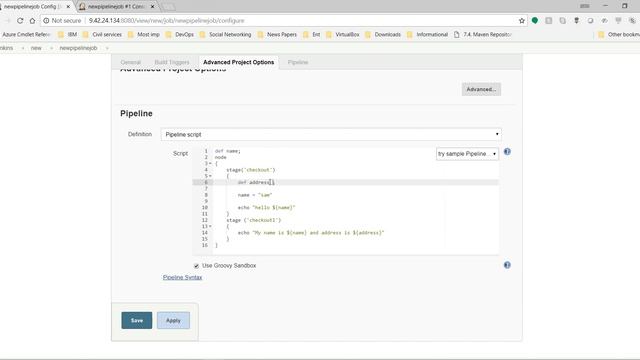Open the 7.4. Maven Repository bookmark

[x=482, y=35]
